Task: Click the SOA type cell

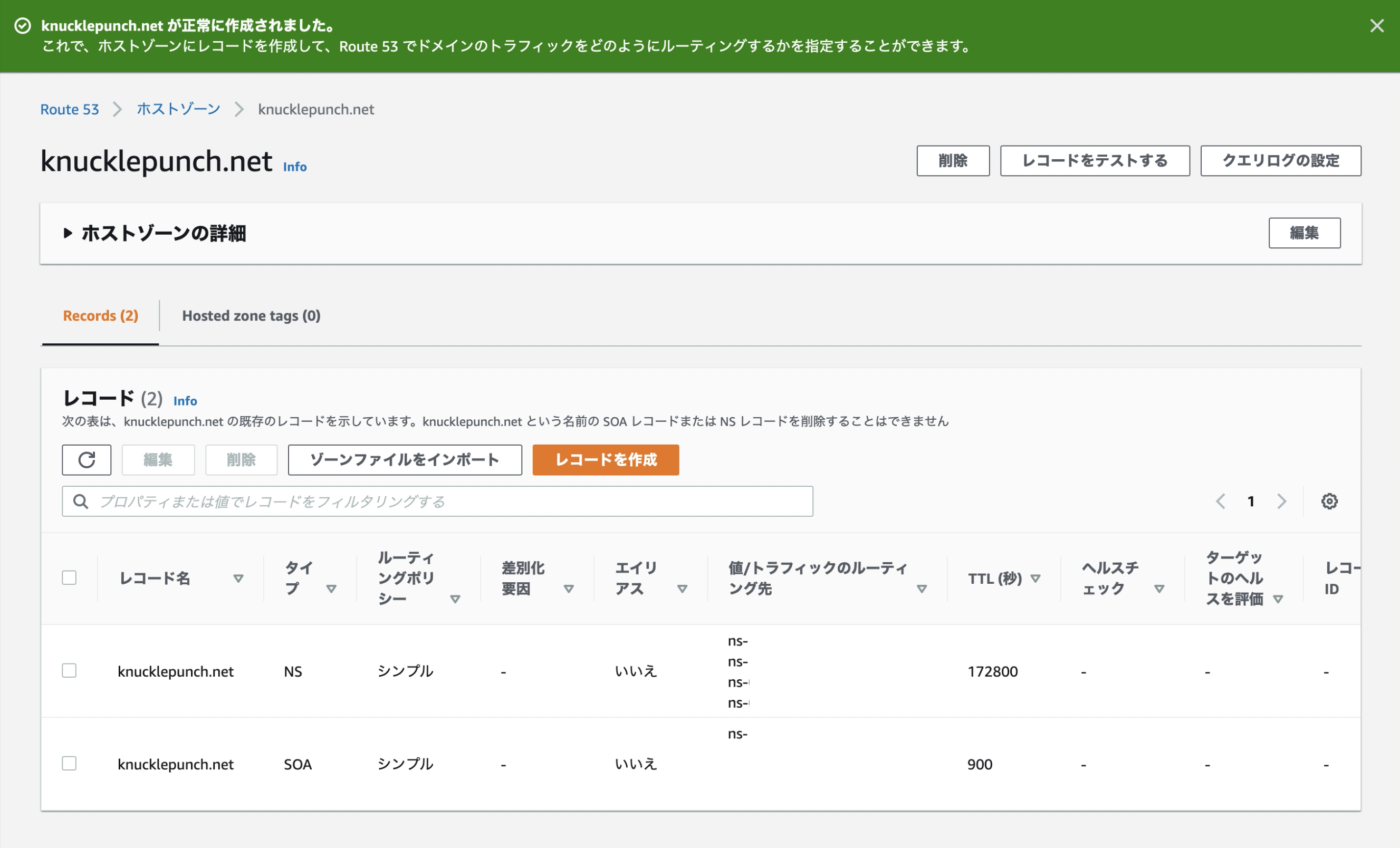Action: click(298, 764)
